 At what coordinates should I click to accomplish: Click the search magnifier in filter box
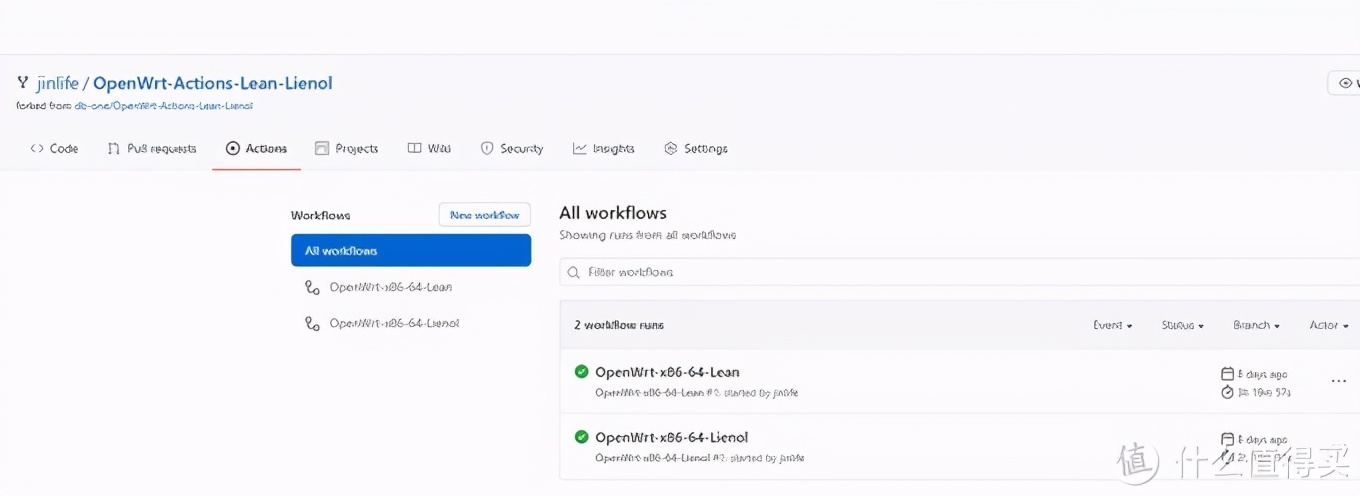574,272
